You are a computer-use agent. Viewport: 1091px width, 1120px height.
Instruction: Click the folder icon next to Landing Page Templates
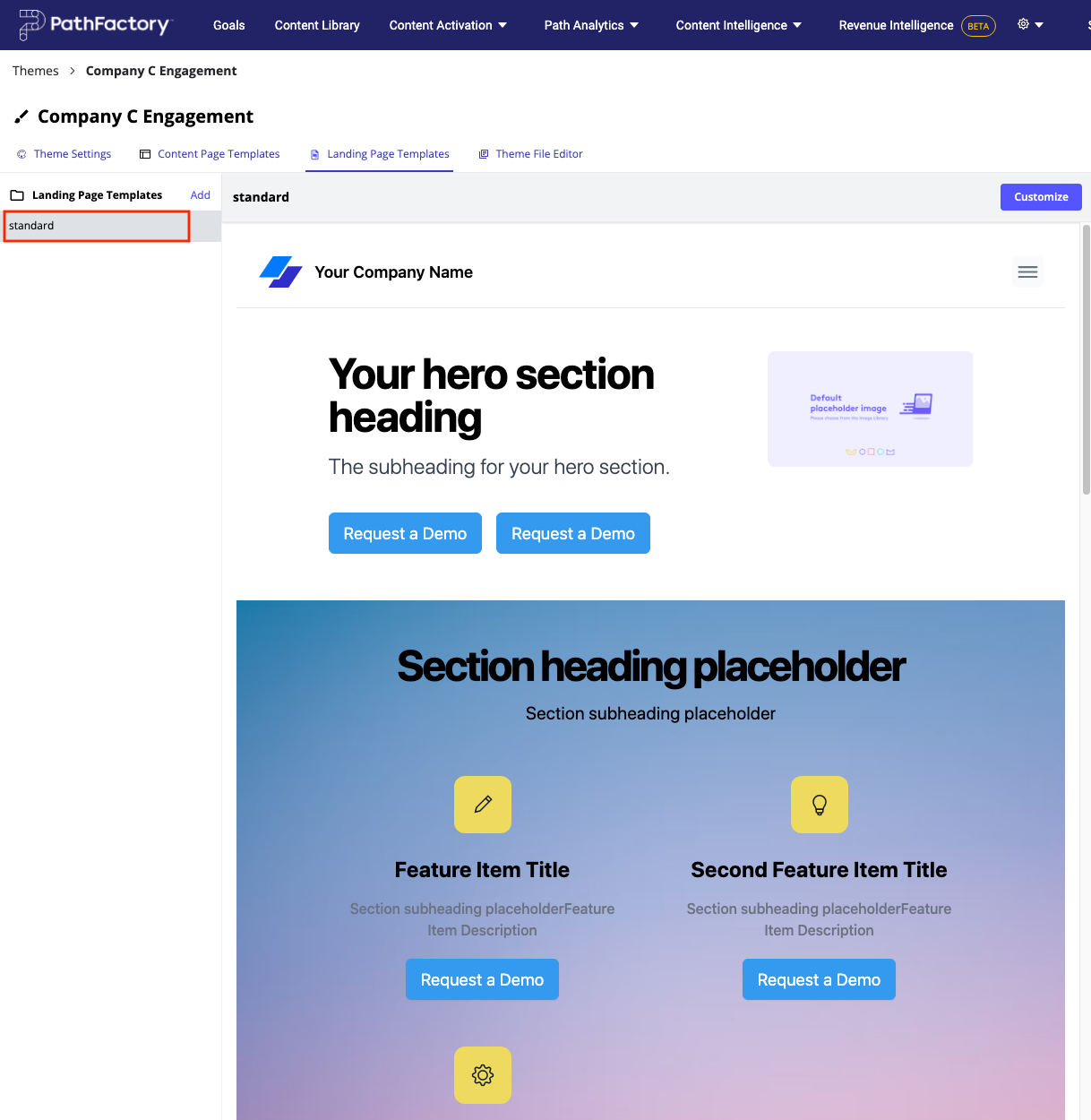16,194
